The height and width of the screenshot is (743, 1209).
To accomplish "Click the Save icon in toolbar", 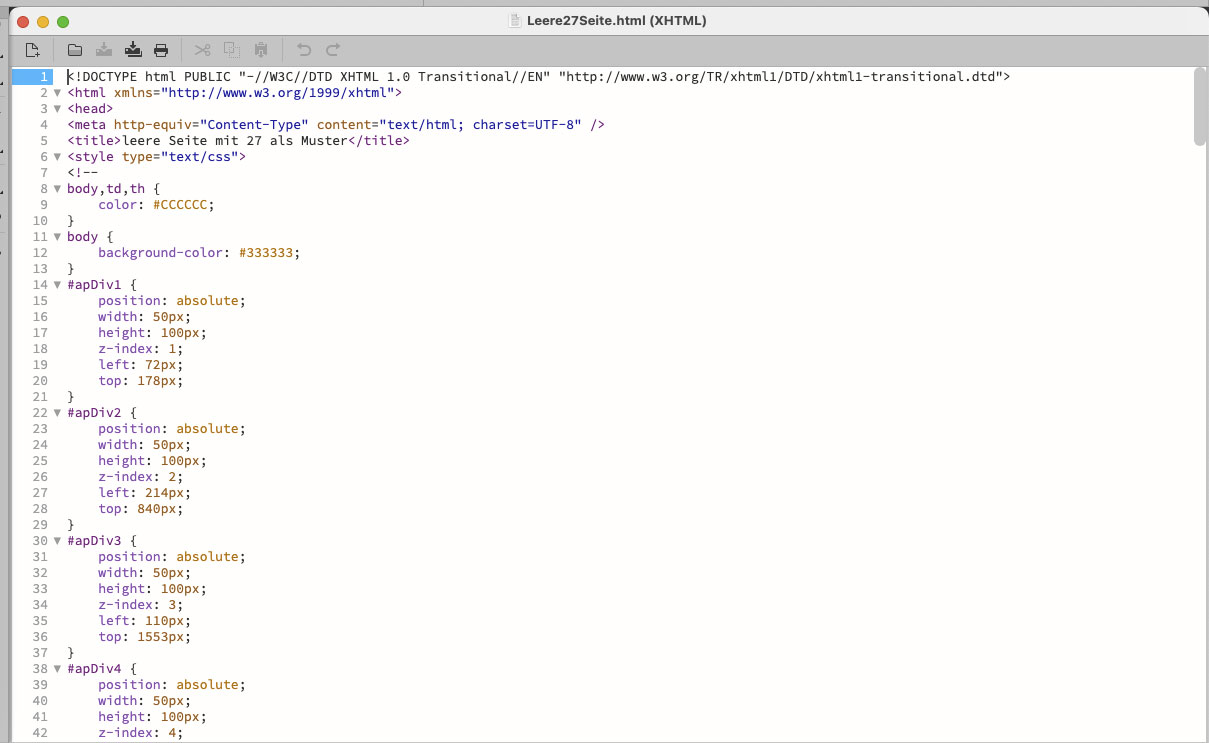I will (x=104, y=50).
